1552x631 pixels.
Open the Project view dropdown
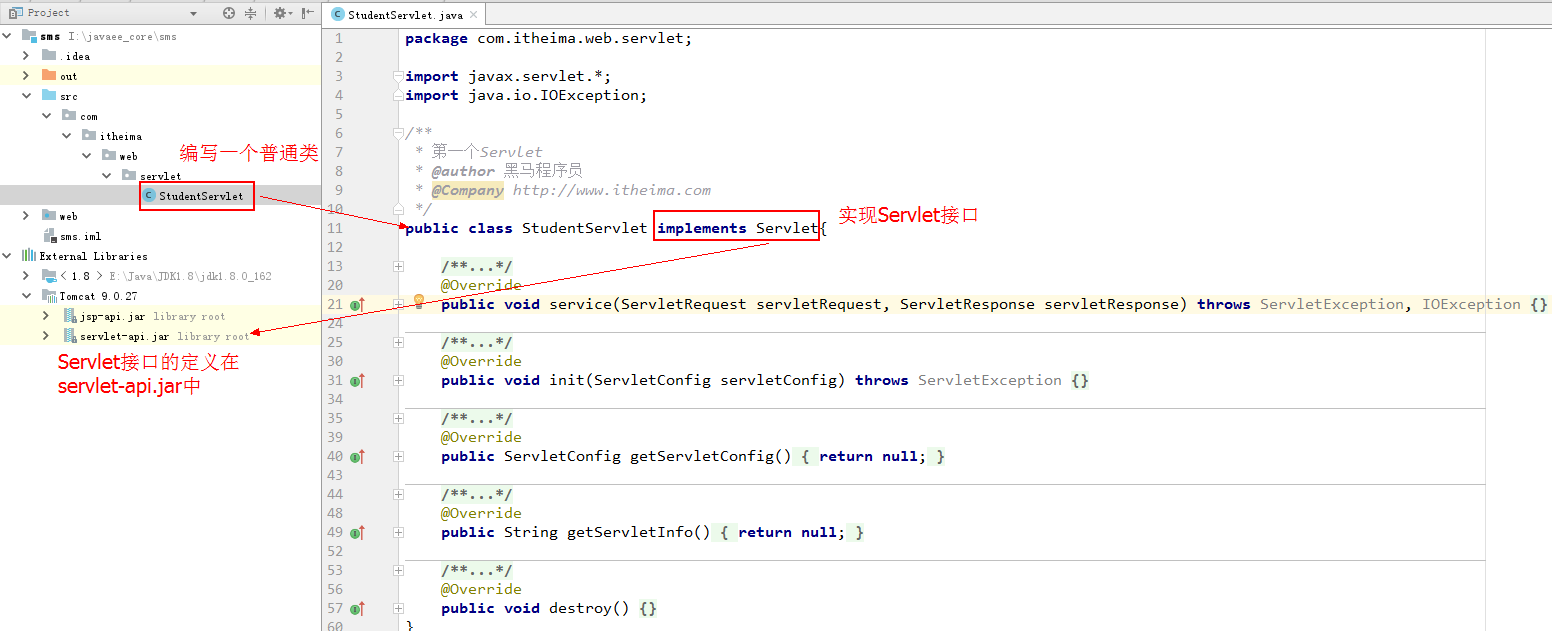pos(193,13)
